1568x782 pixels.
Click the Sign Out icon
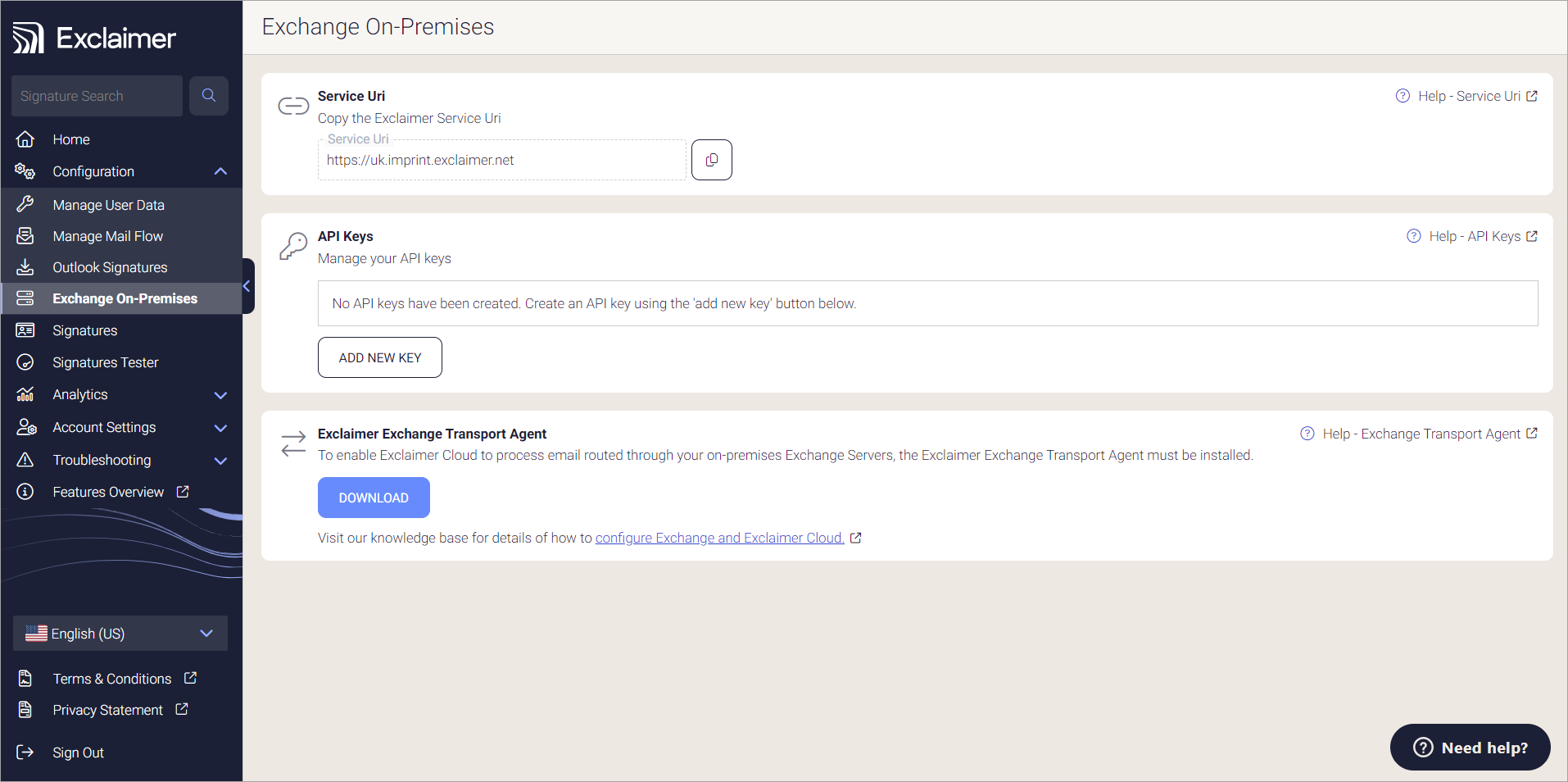25,752
